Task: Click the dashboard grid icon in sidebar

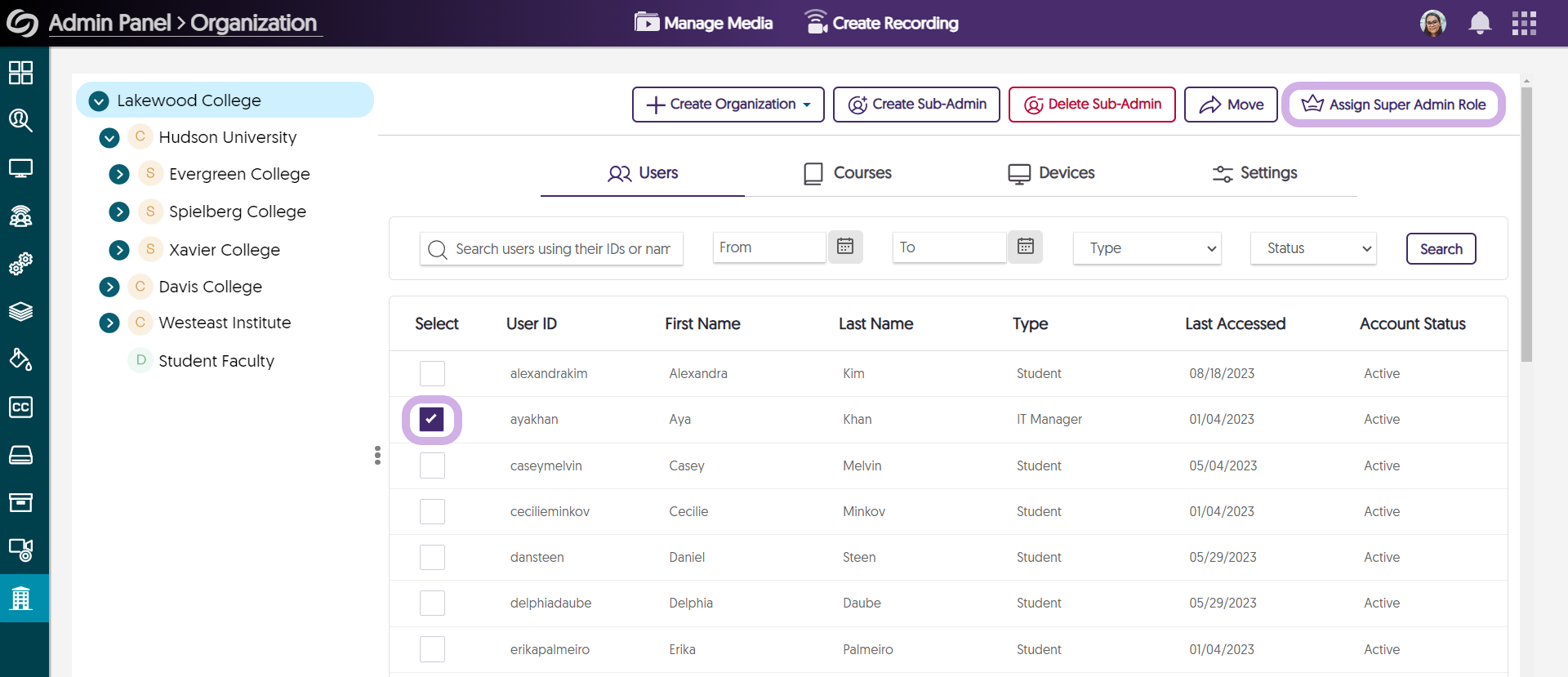Action: pos(20,73)
